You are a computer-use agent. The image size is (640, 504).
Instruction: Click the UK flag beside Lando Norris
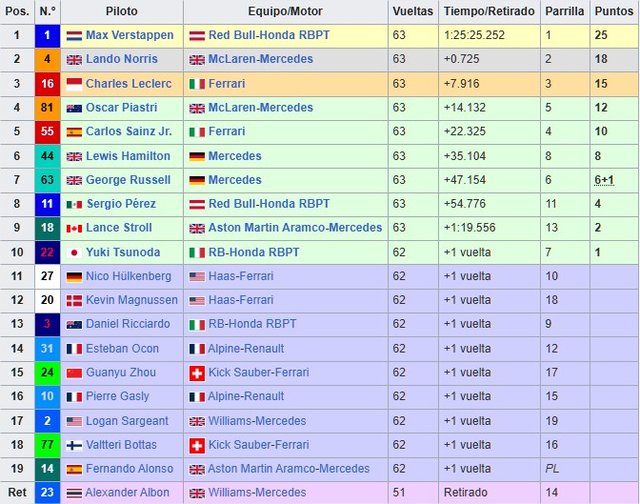point(74,60)
